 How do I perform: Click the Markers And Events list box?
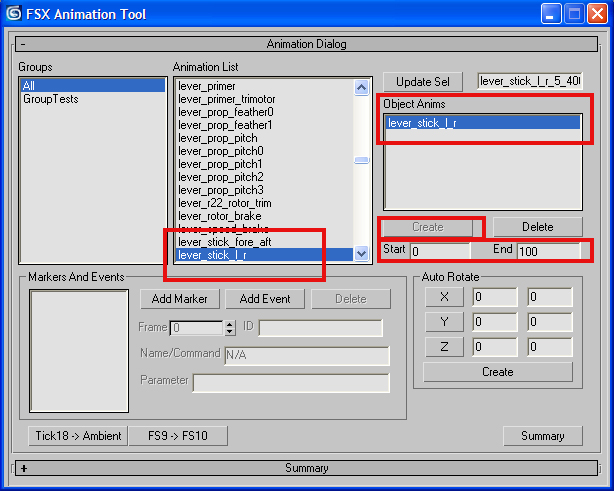tap(79, 351)
